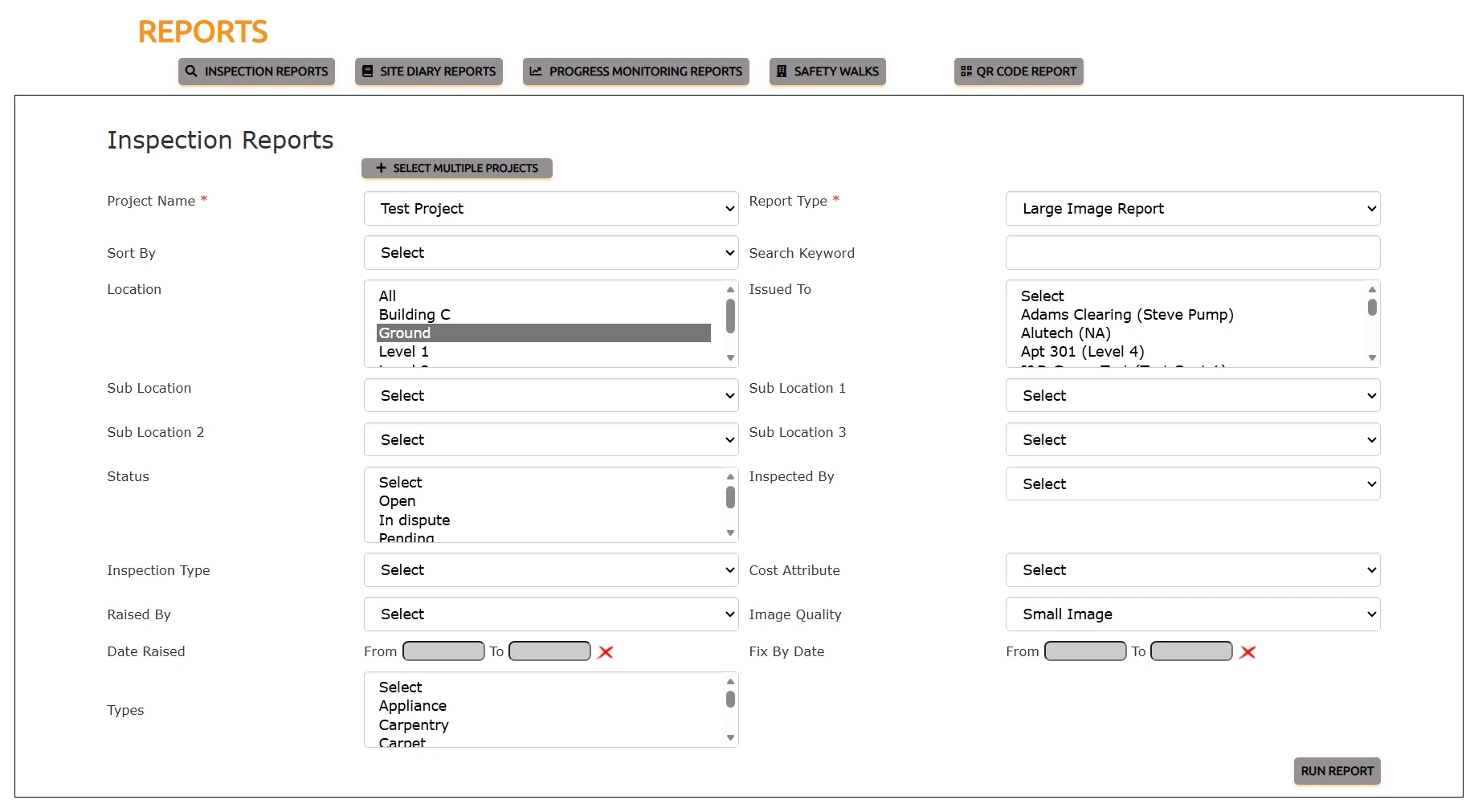Choose 'Select' in the Types list
The width and height of the screenshot is (1474, 812).
[x=544, y=688]
